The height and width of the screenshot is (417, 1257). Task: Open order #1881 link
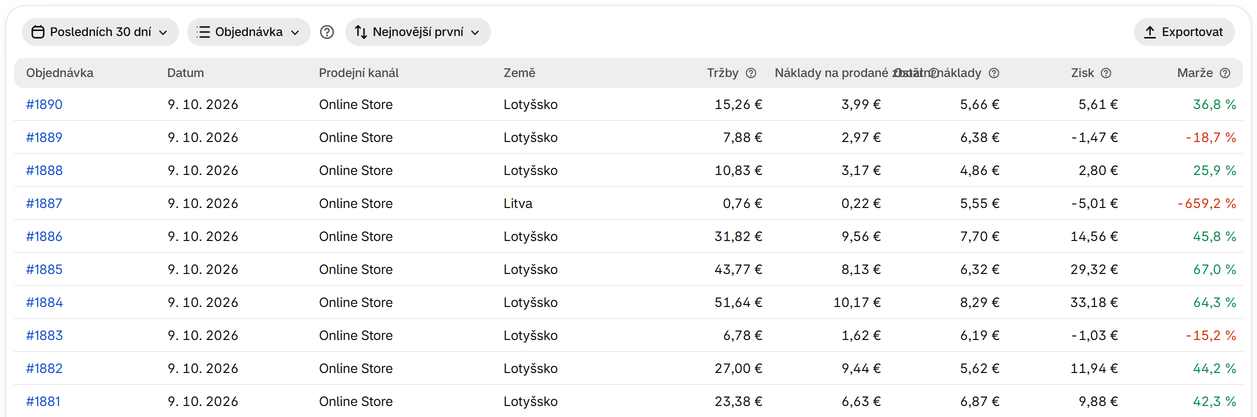44,401
